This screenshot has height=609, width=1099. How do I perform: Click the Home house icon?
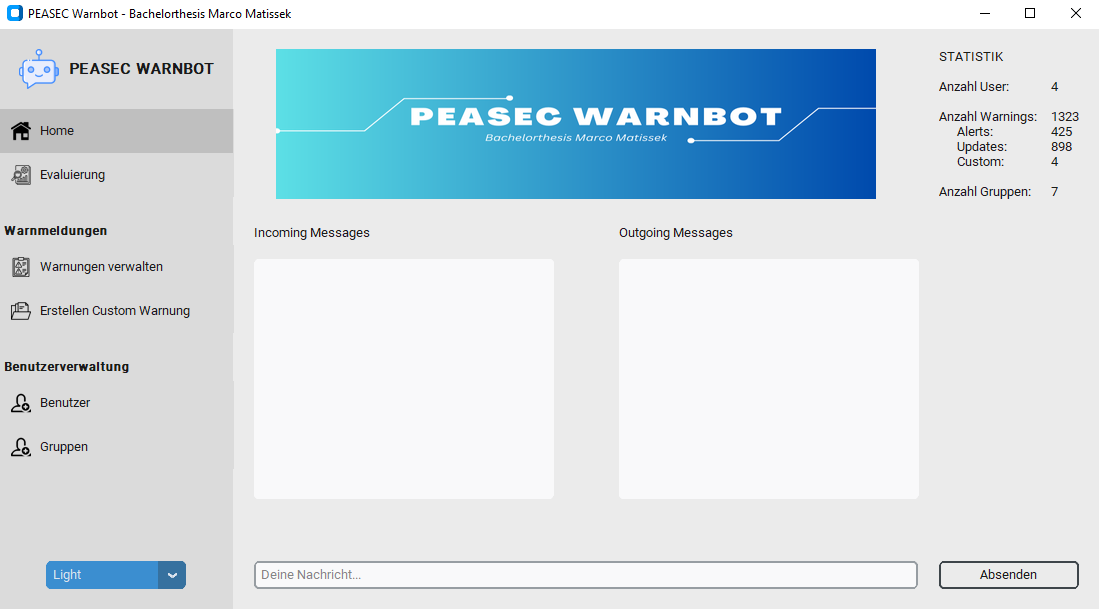21,130
